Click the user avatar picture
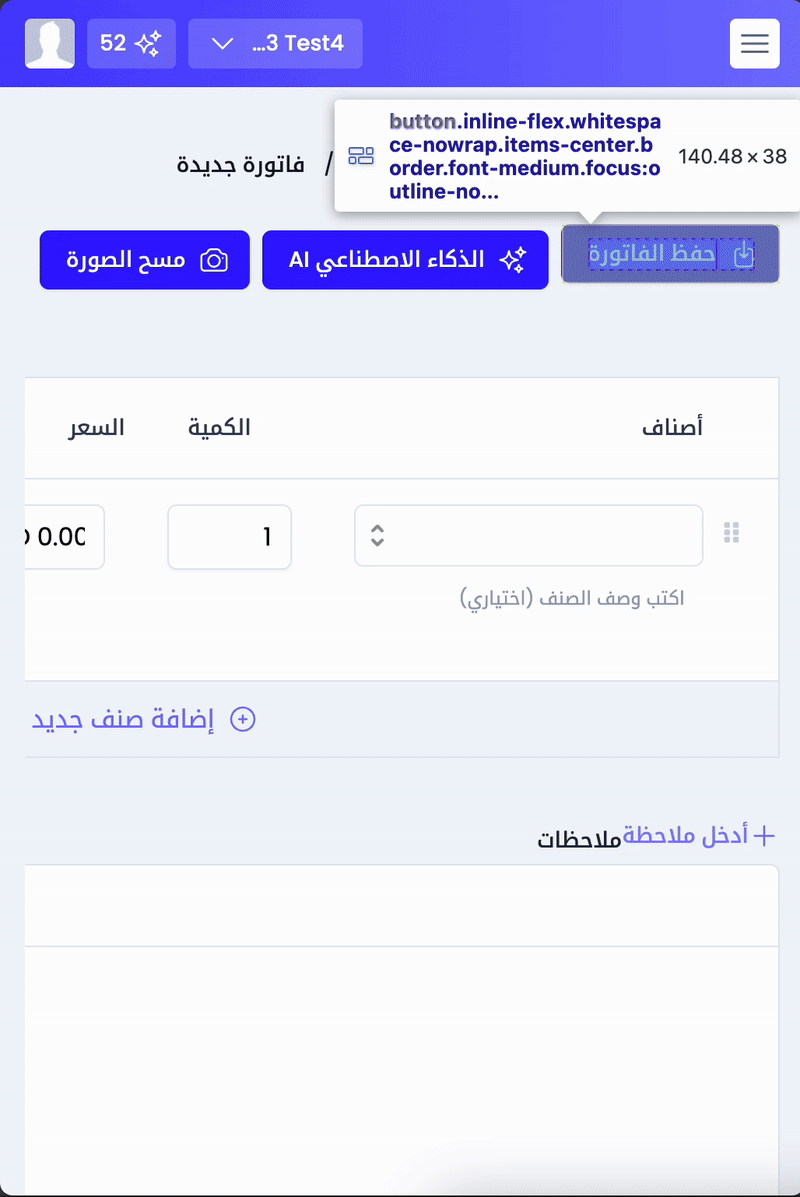The image size is (800, 1197). pos(50,44)
